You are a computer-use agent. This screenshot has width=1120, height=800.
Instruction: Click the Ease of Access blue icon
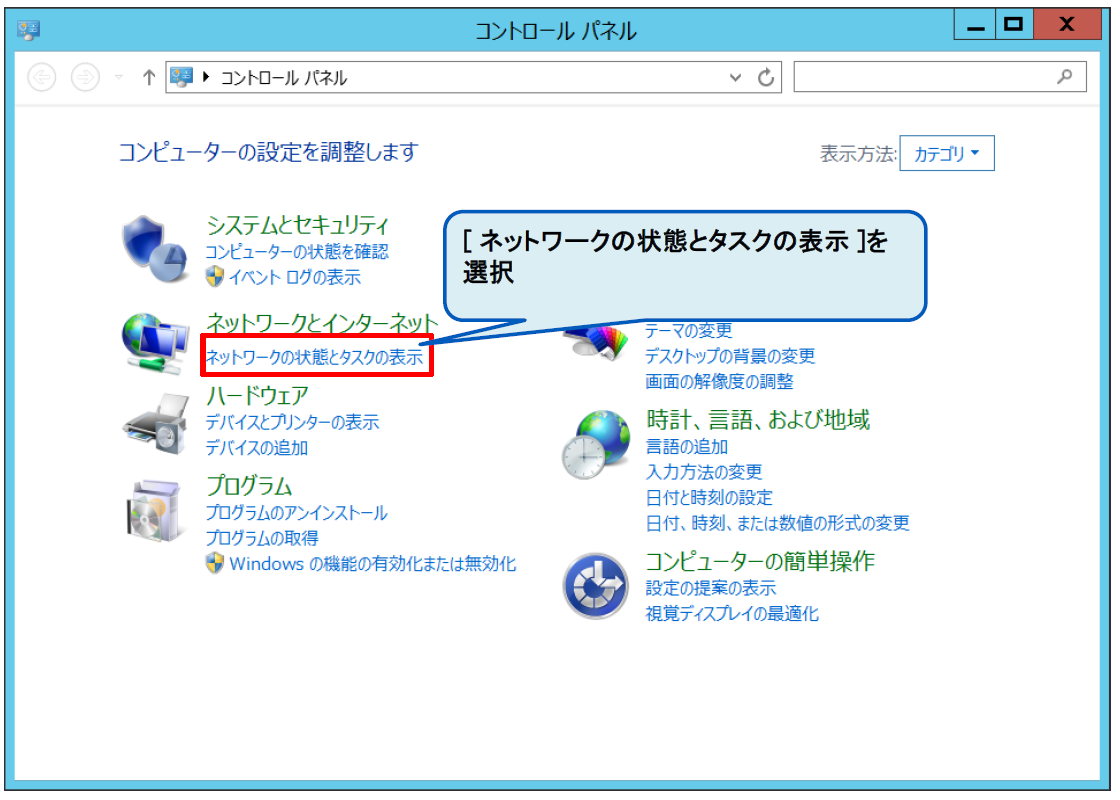[x=596, y=586]
